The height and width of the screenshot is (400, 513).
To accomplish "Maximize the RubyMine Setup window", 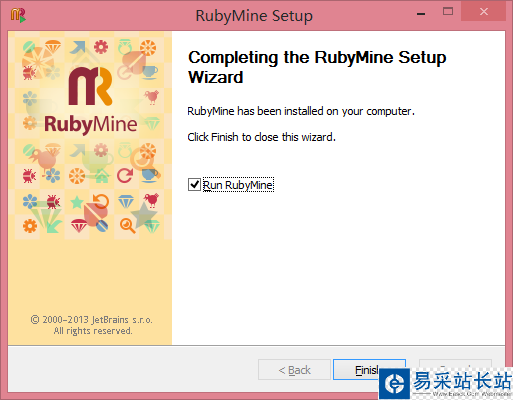I will coord(448,12).
